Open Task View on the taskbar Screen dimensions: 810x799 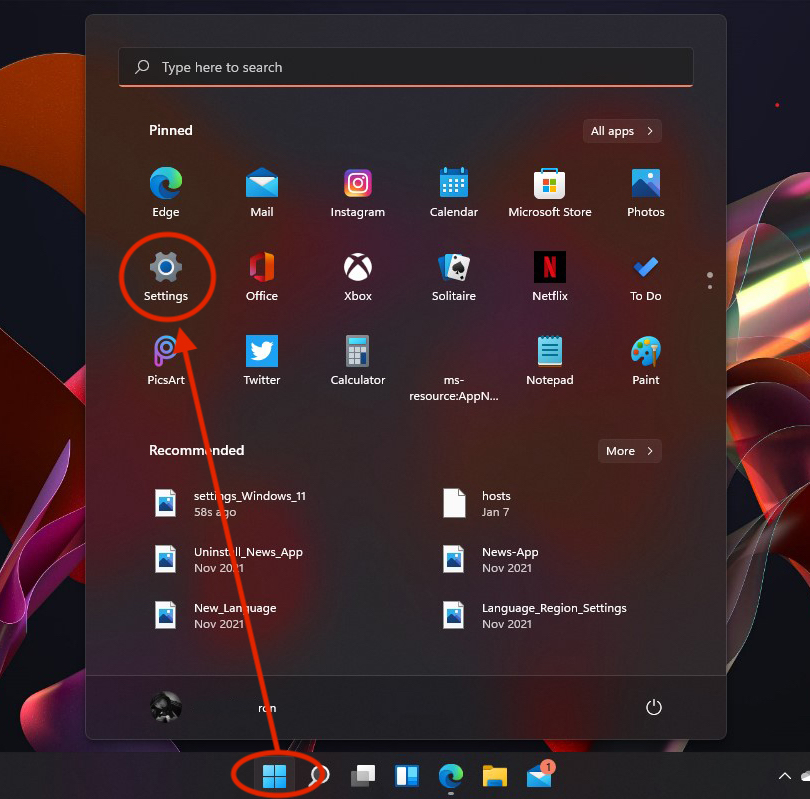[363, 776]
